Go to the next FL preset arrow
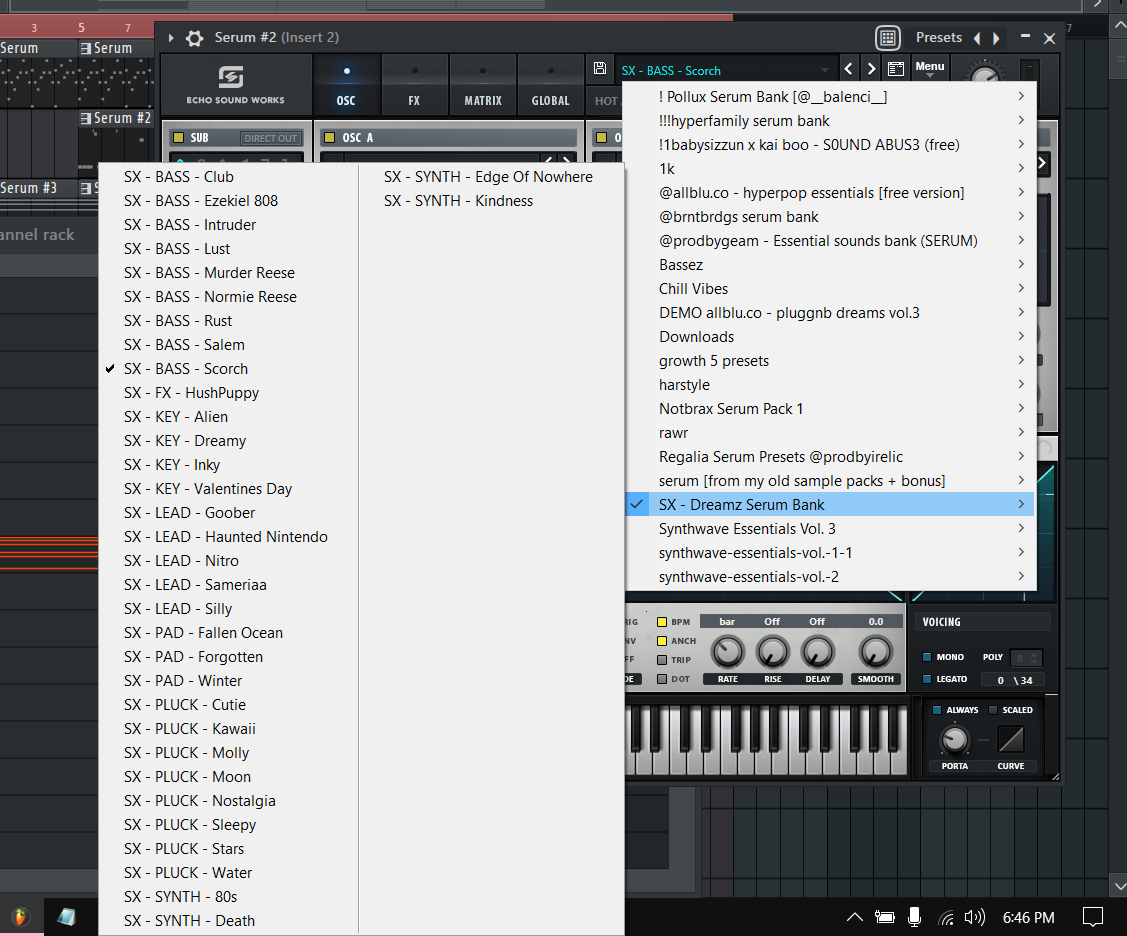 pyautogui.click(x=996, y=38)
